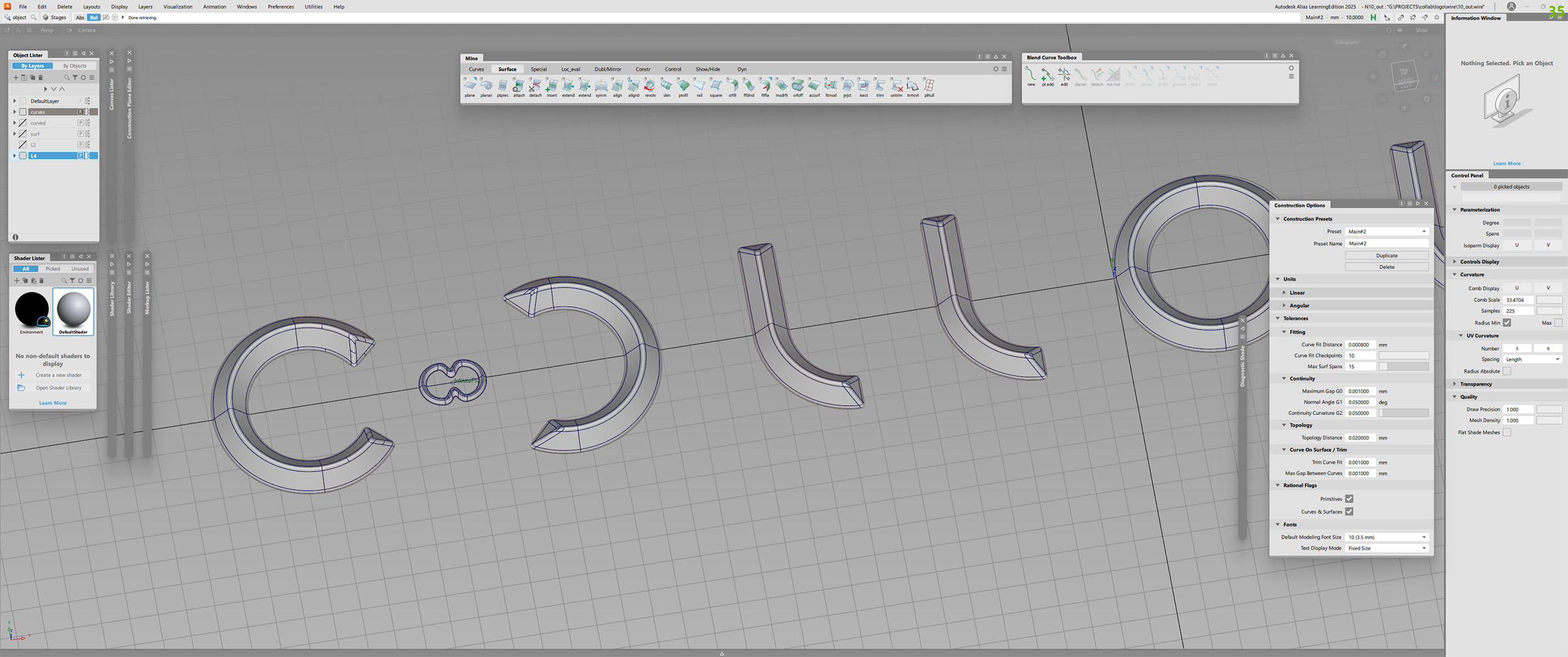The image size is (1568, 657).
Task: Open the Visualization menu
Action: (x=178, y=7)
